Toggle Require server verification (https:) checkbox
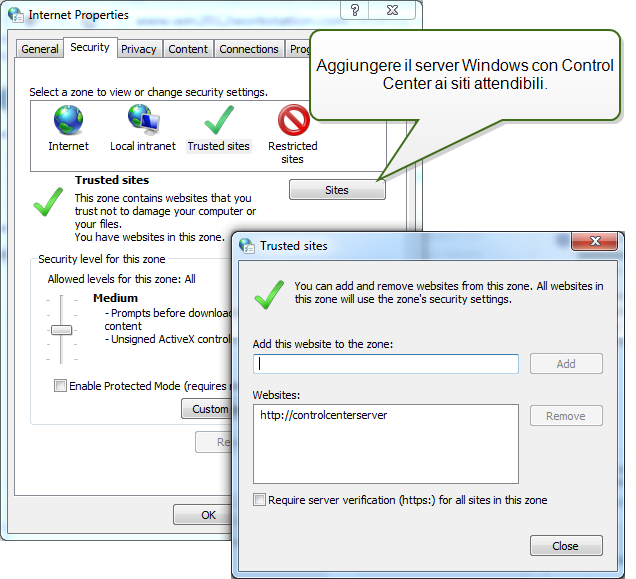 pyautogui.click(x=259, y=499)
